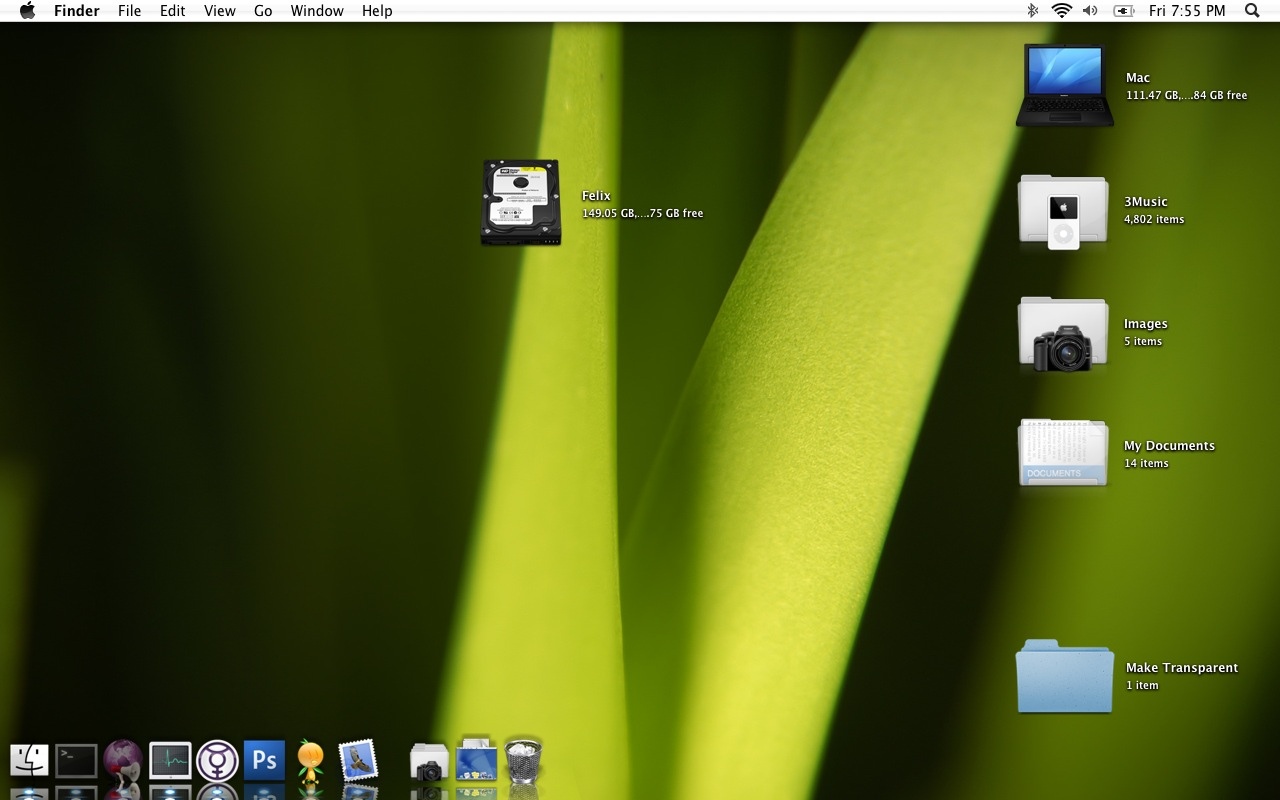
Task: Click the Wi-Fi status icon
Action: [x=1061, y=11]
